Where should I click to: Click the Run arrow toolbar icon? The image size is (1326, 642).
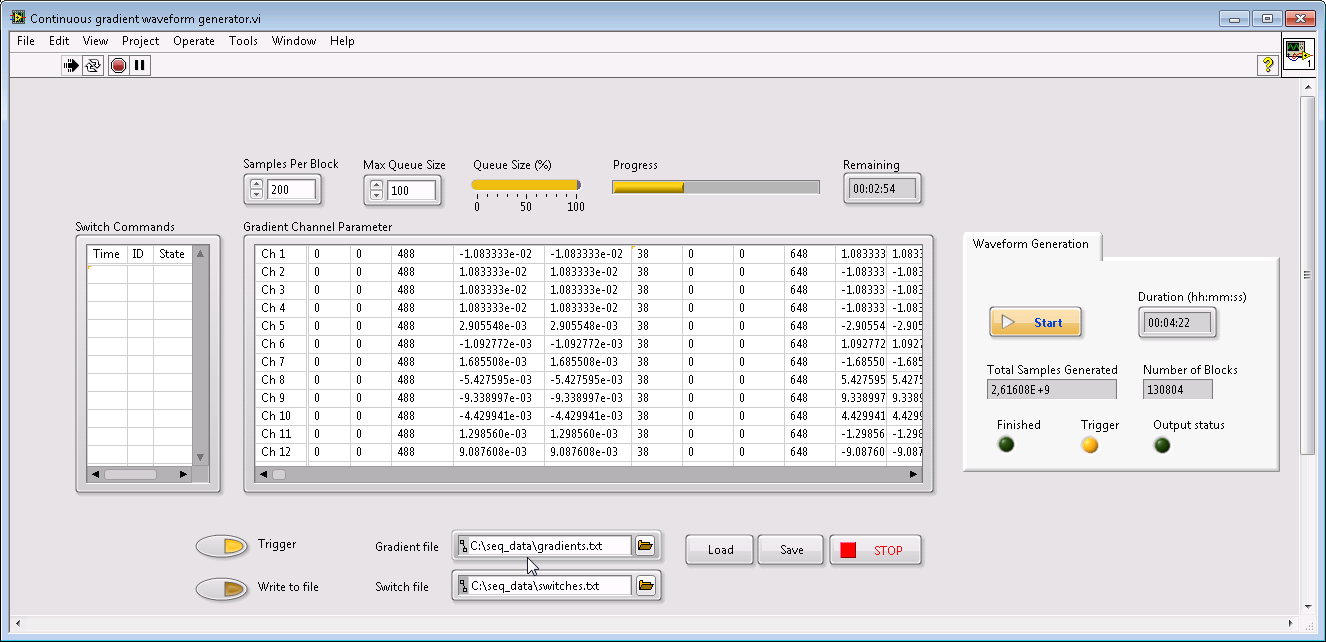tap(71, 66)
